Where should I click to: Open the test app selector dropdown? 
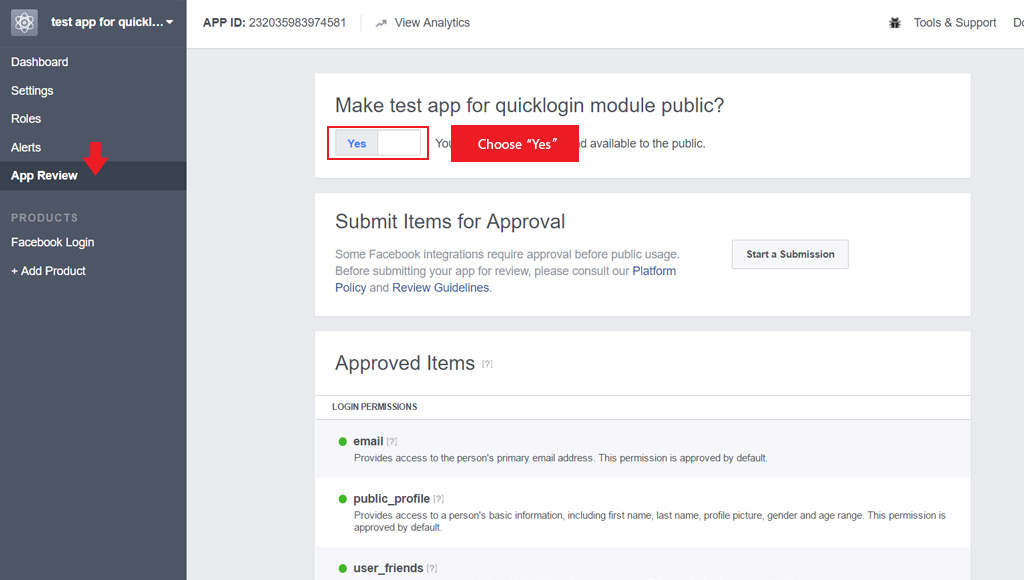pyautogui.click(x=112, y=22)
